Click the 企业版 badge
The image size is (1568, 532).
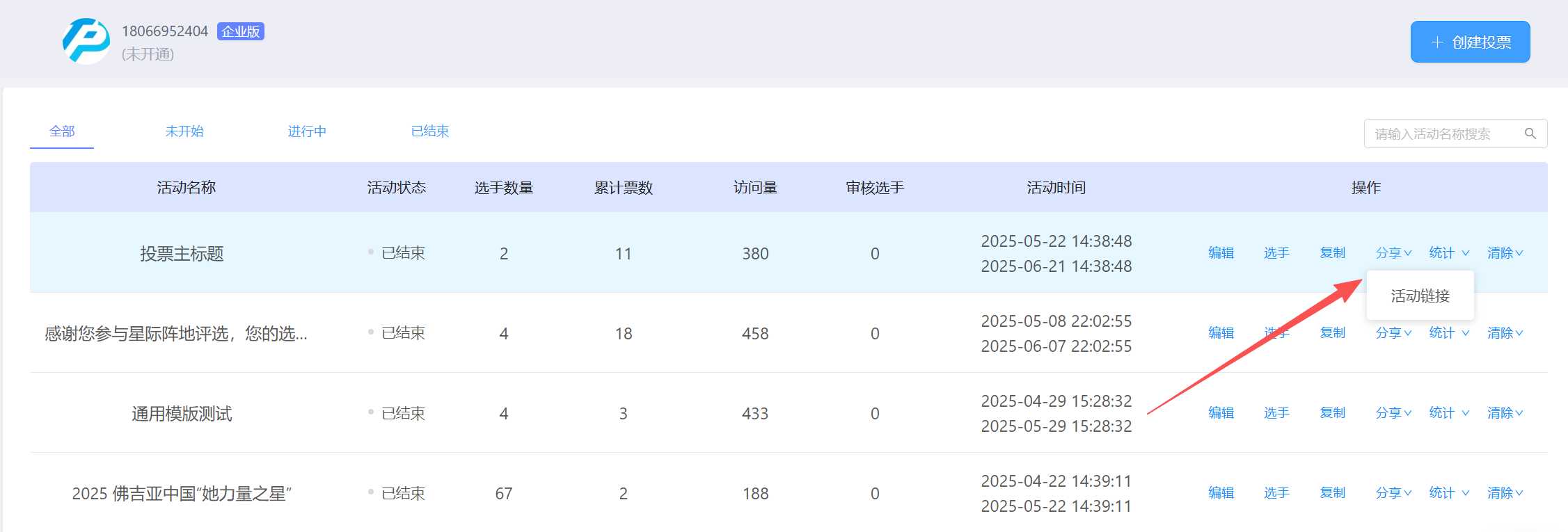tap(240, 31)
